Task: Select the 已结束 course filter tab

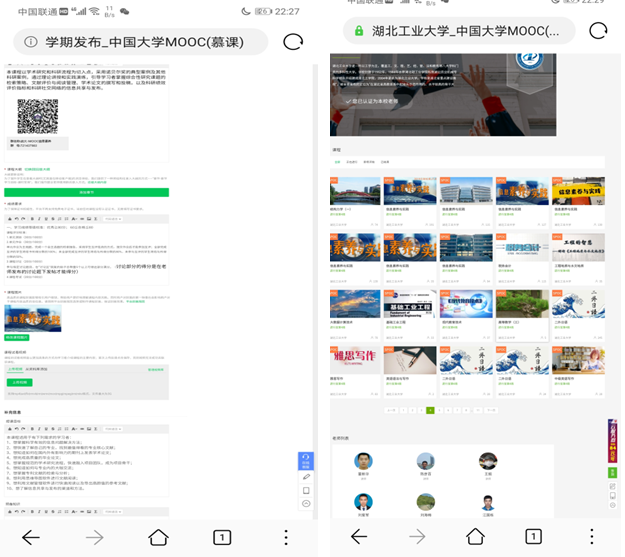Action: click(385, 162)
